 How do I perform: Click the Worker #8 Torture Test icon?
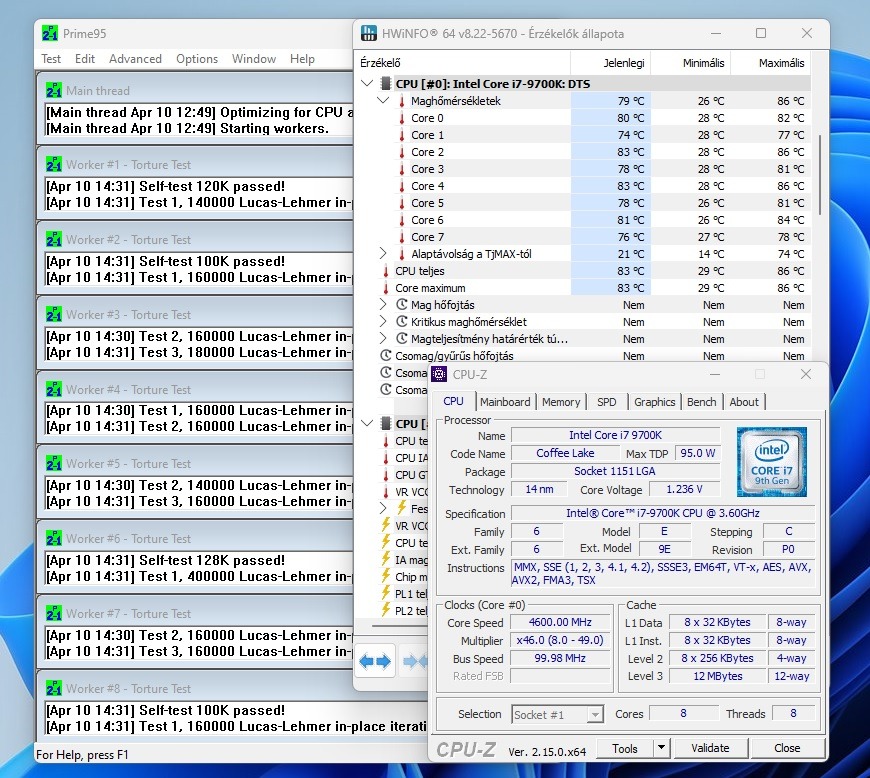54,689
